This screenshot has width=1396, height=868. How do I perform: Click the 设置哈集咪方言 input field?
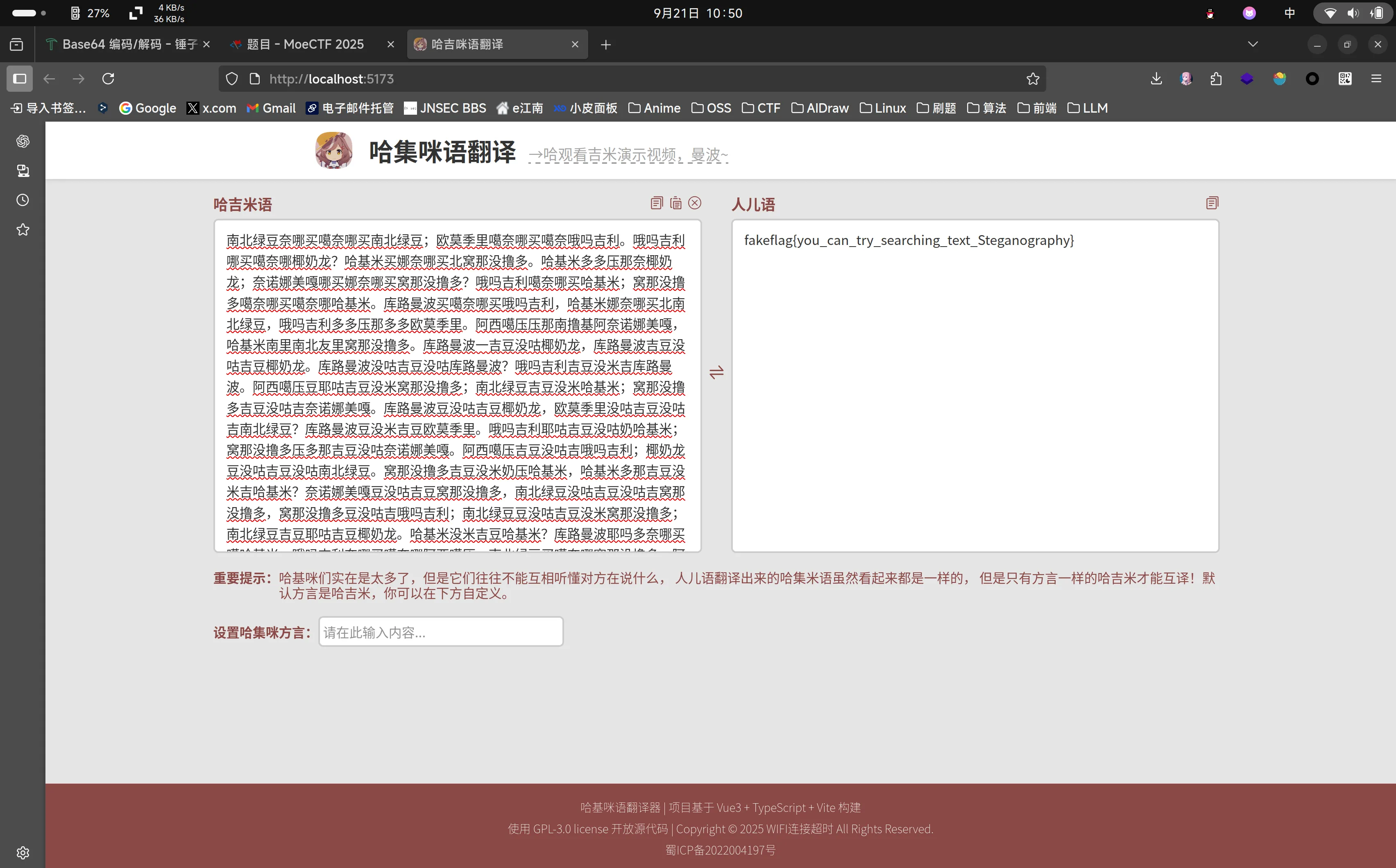coord(440,632)
